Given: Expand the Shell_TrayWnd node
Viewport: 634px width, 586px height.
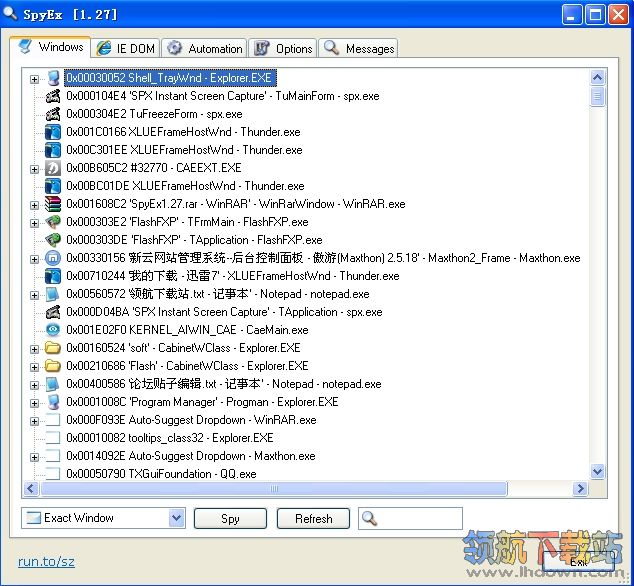Looking at the screenshot, I should [x=34, y=79].
